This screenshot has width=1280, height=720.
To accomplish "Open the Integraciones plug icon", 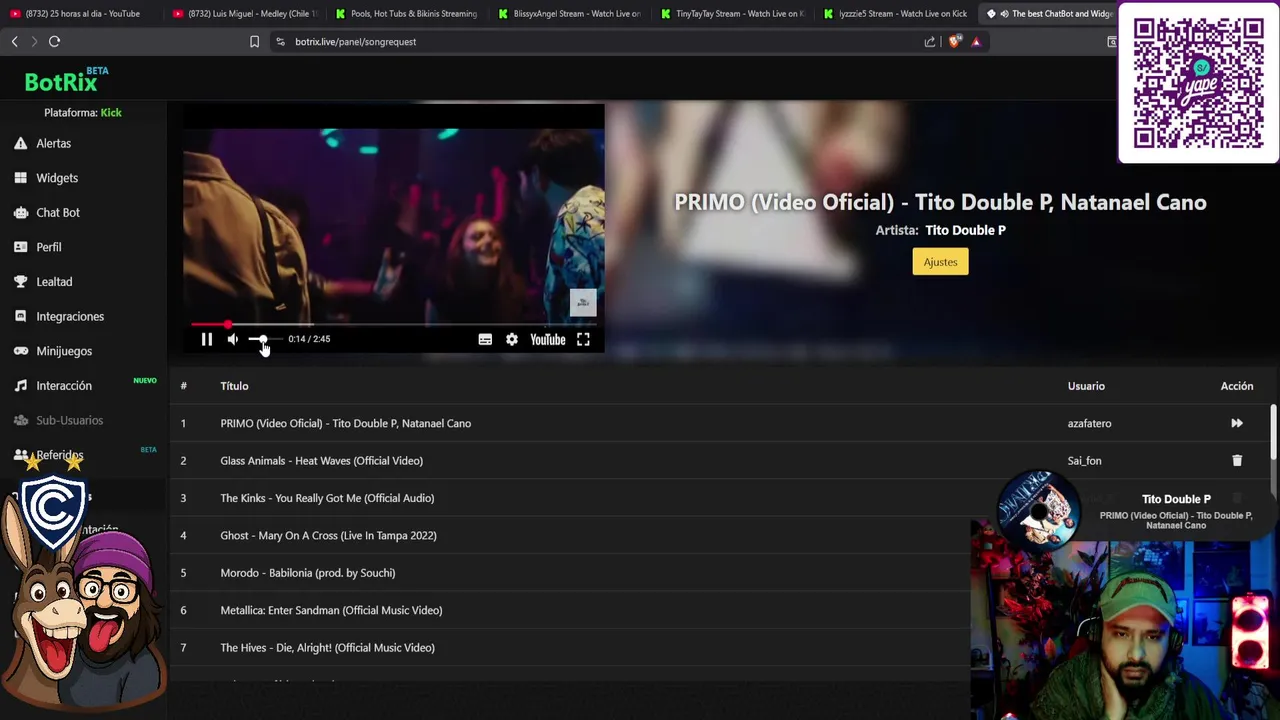I will [x=20, y=316].
